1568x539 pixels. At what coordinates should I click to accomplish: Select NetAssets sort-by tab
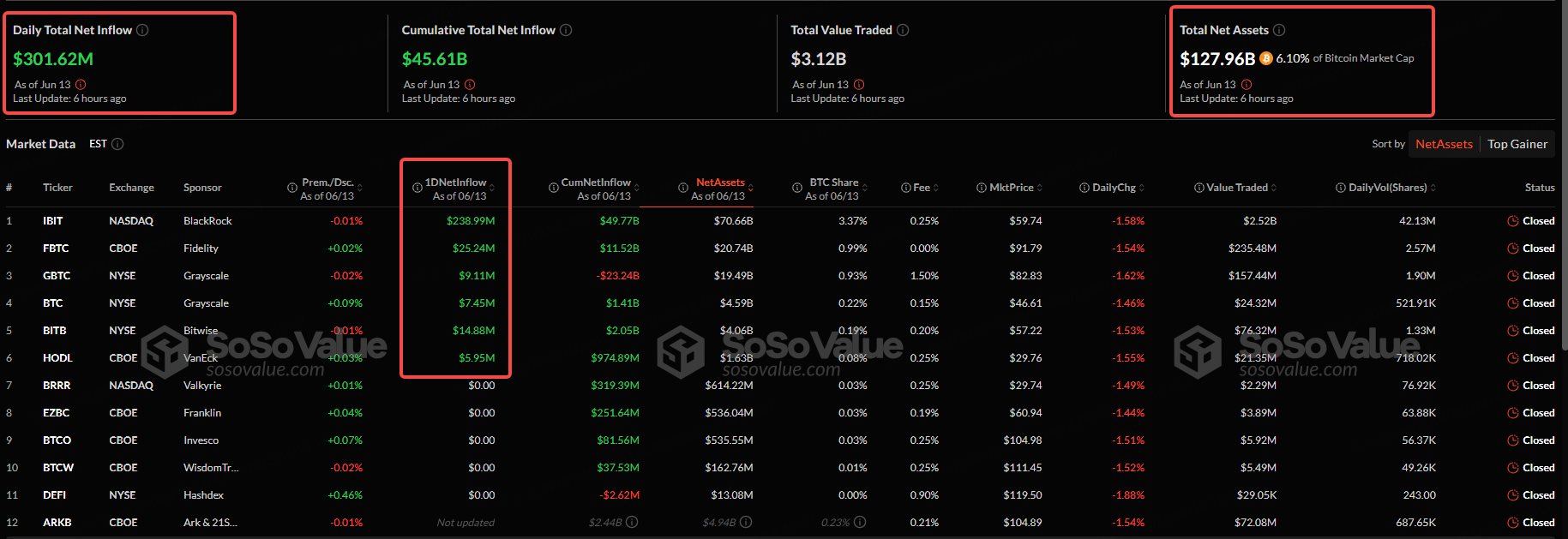click(x=1444, y=144)
